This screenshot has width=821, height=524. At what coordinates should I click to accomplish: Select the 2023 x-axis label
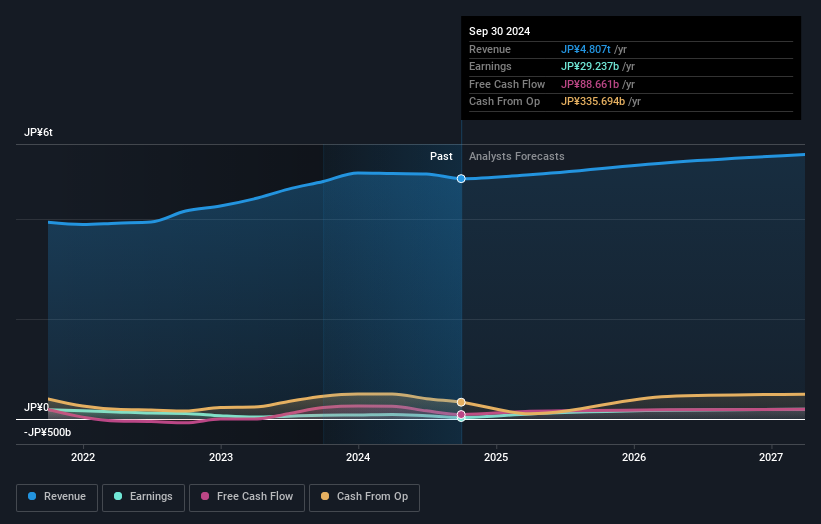click(221, 457)
